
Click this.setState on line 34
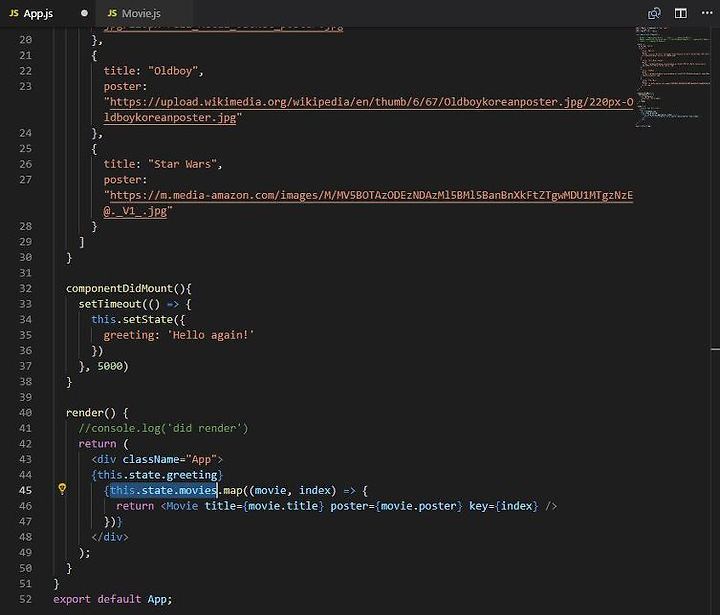(132, 319)
